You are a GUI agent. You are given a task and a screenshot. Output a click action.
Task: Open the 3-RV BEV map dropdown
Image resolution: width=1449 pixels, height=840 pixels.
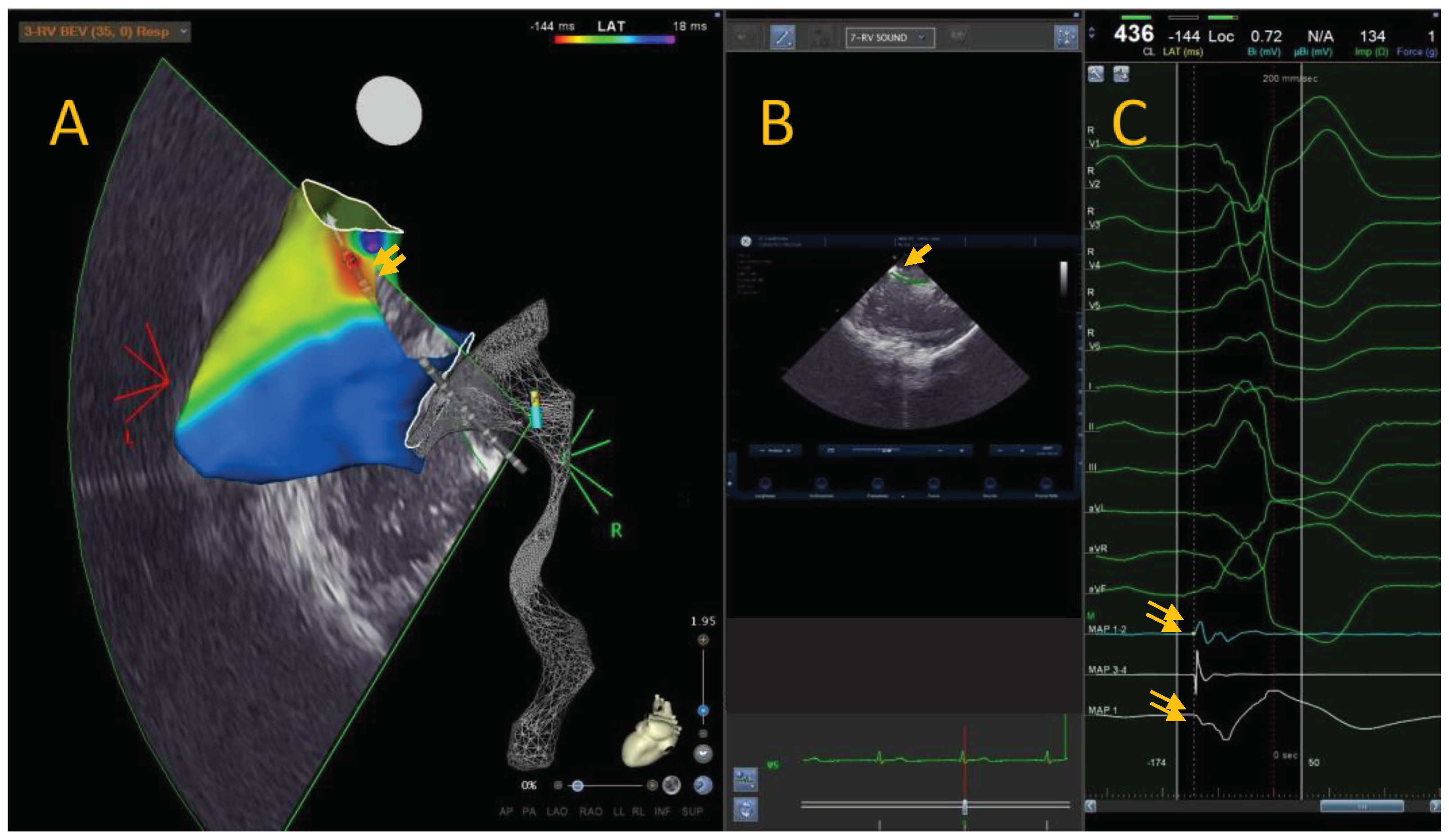[x=183, y=31]
